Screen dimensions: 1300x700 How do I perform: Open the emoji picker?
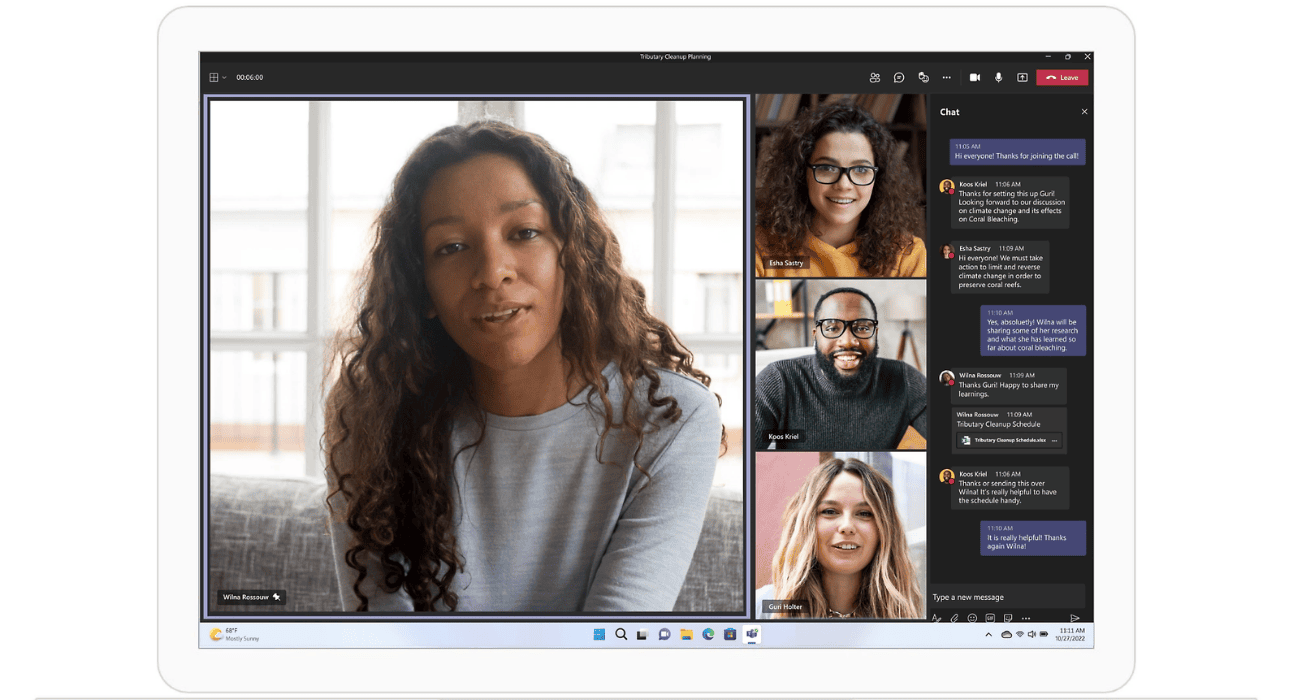(972, 618)
